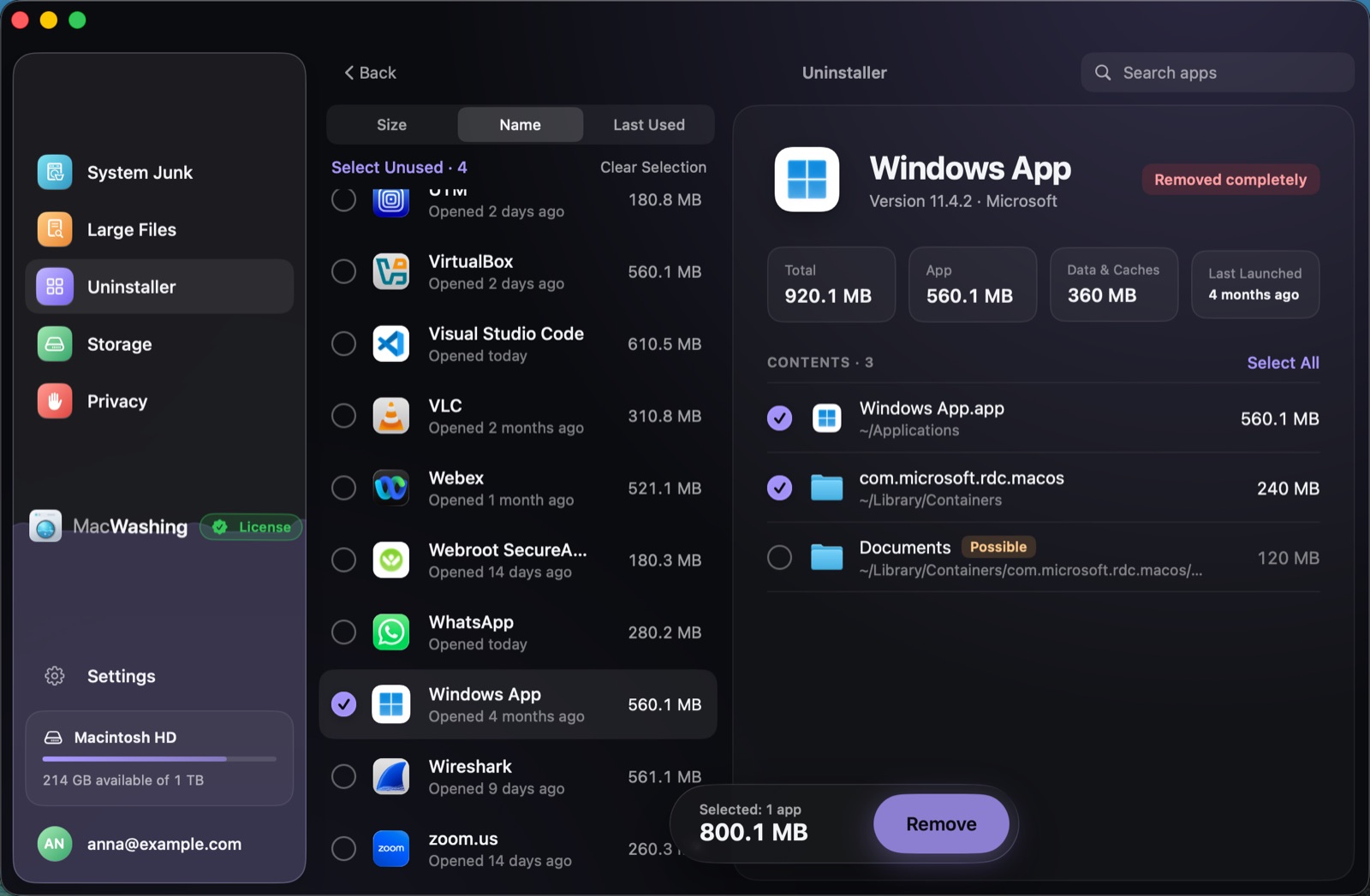Open System Junk icon in sidebar
This screenshot has height=896, width=1370.
click(x=55, y=172)
